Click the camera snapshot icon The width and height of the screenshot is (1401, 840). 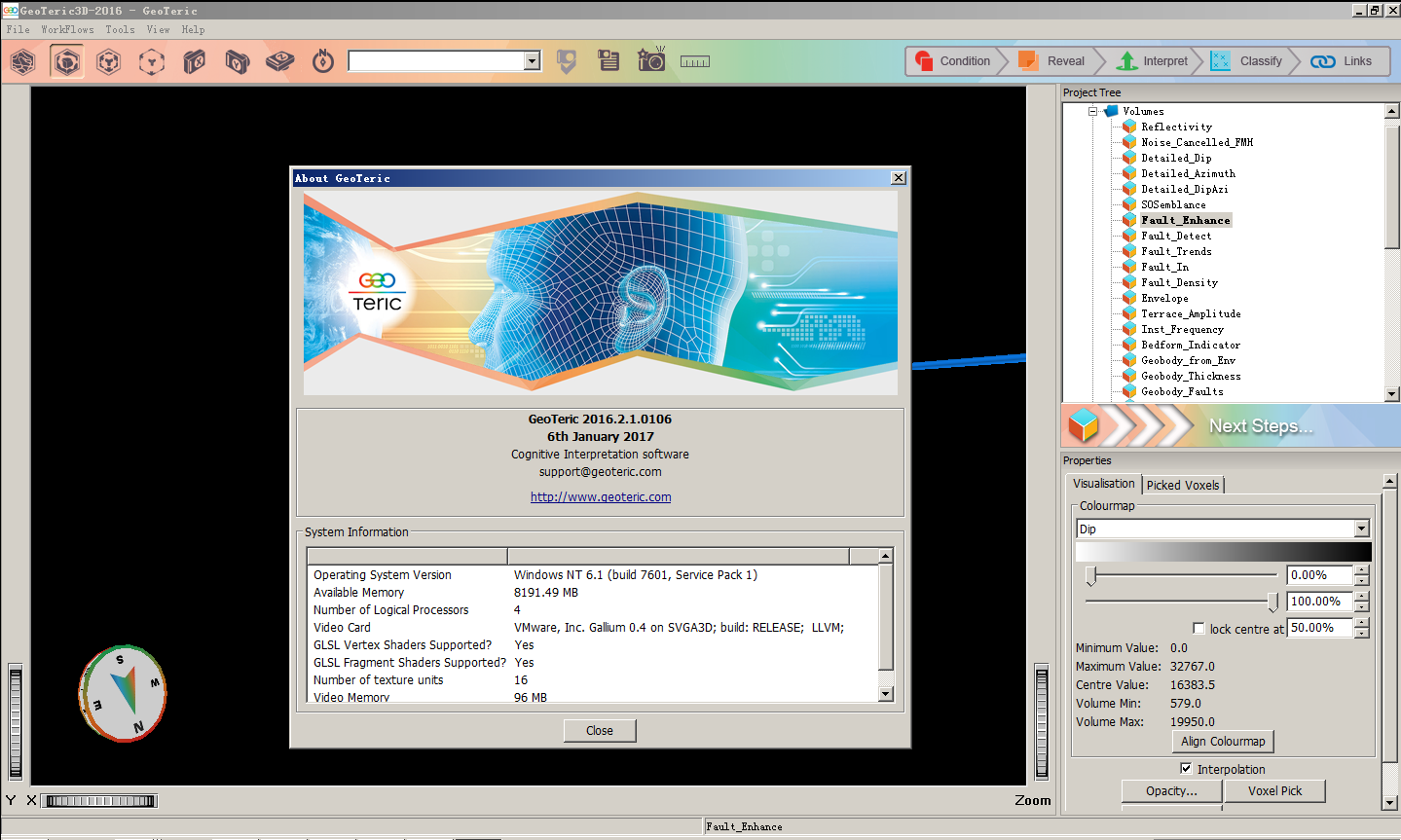point(651,59)
